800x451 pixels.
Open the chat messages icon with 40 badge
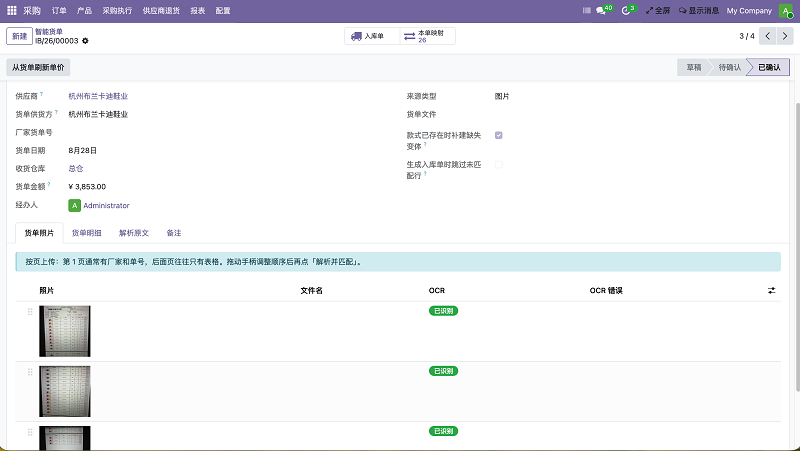point(601,11)
